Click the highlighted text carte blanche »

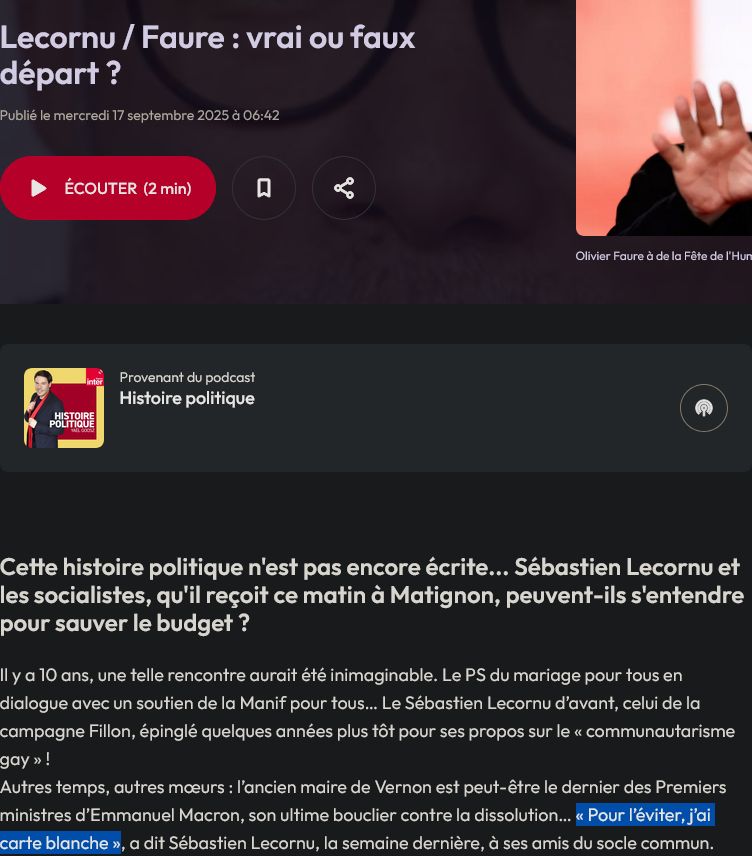tap(60, 843)
